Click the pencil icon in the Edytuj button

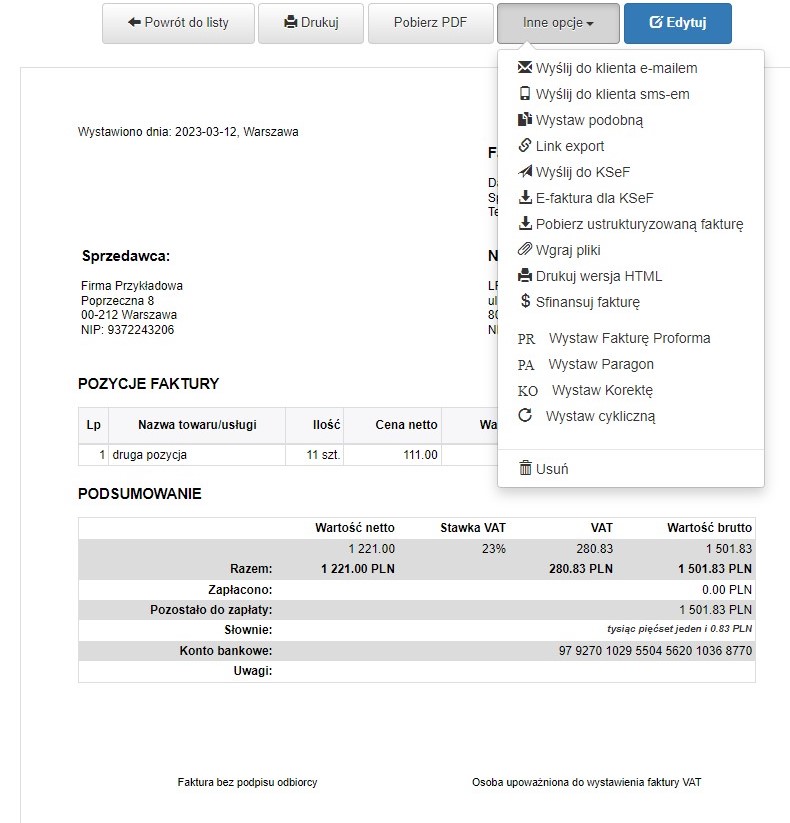click(656, 22)
